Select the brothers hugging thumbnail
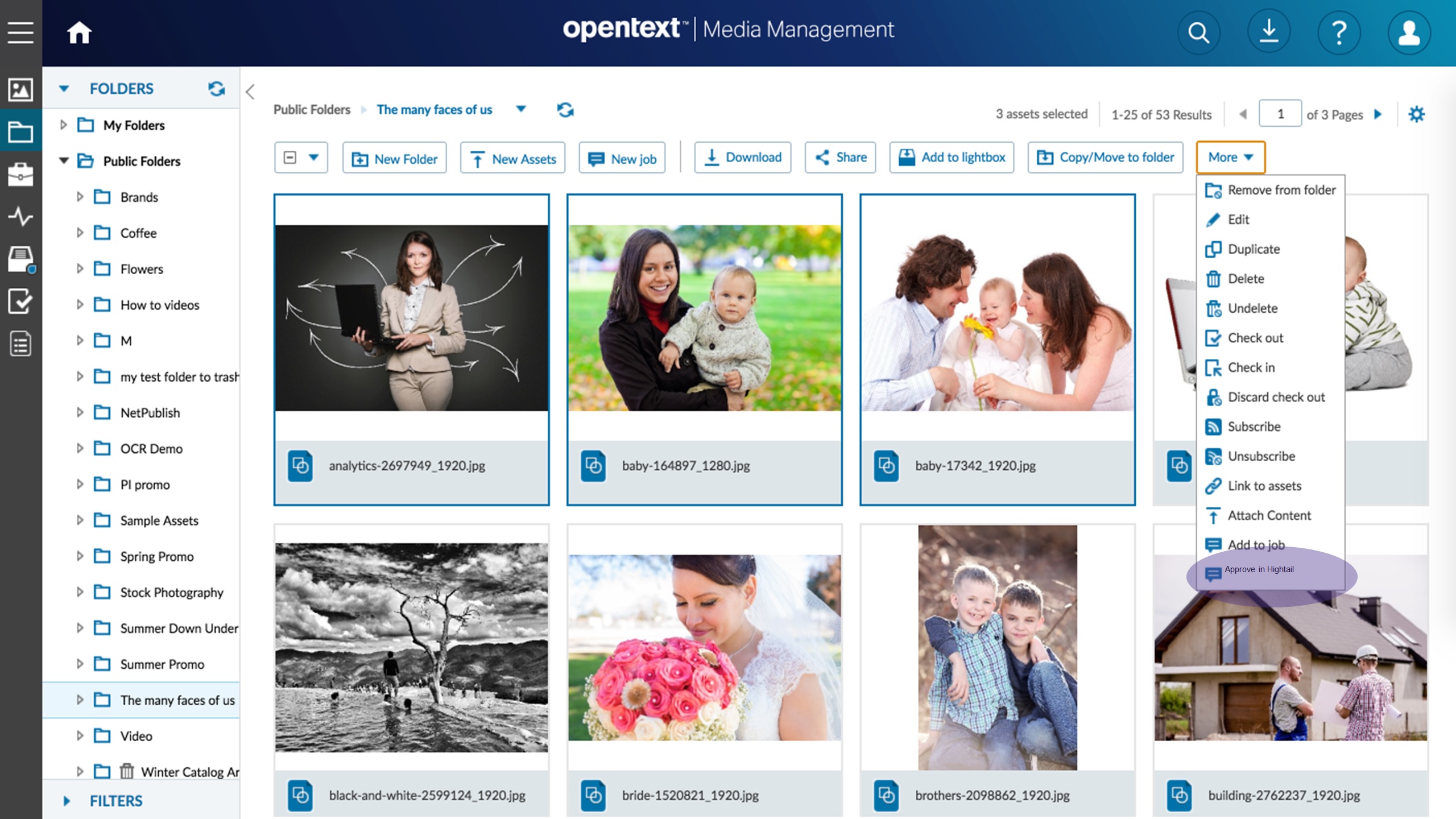The image size is (1456, 819). point(998,647)
